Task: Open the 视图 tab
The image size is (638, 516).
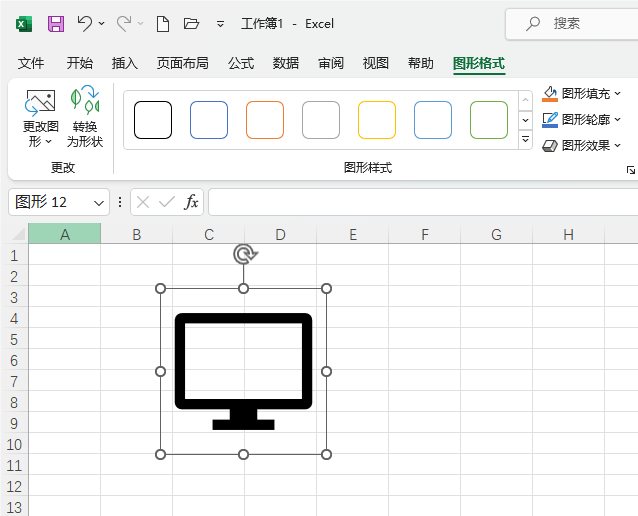Action: click(x=376, y=63)
